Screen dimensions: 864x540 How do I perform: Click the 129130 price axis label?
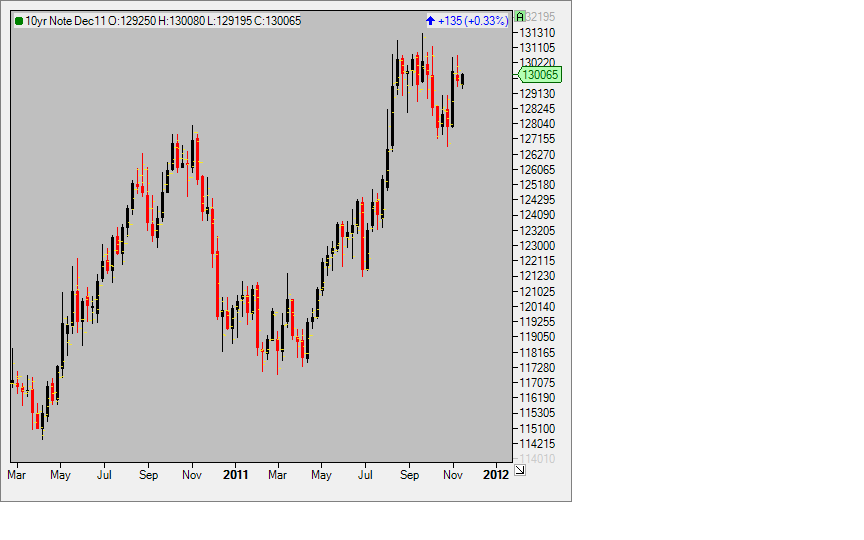537,94
